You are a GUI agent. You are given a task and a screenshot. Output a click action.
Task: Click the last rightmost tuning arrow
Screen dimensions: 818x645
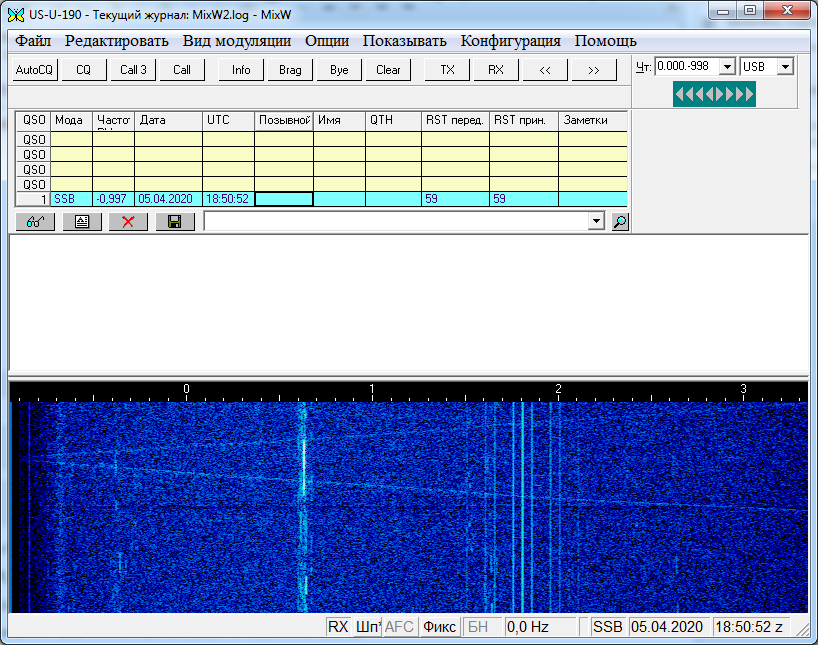pos(749,94)
